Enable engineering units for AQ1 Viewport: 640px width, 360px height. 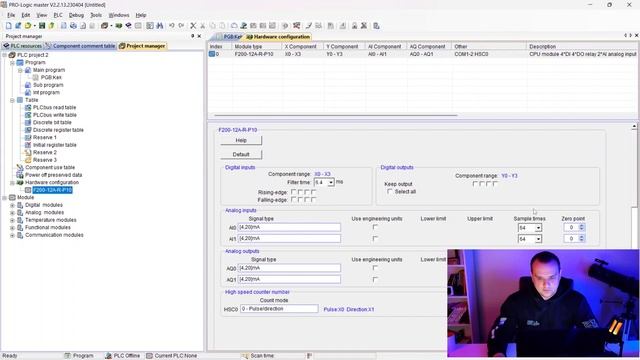pos(375,280)
